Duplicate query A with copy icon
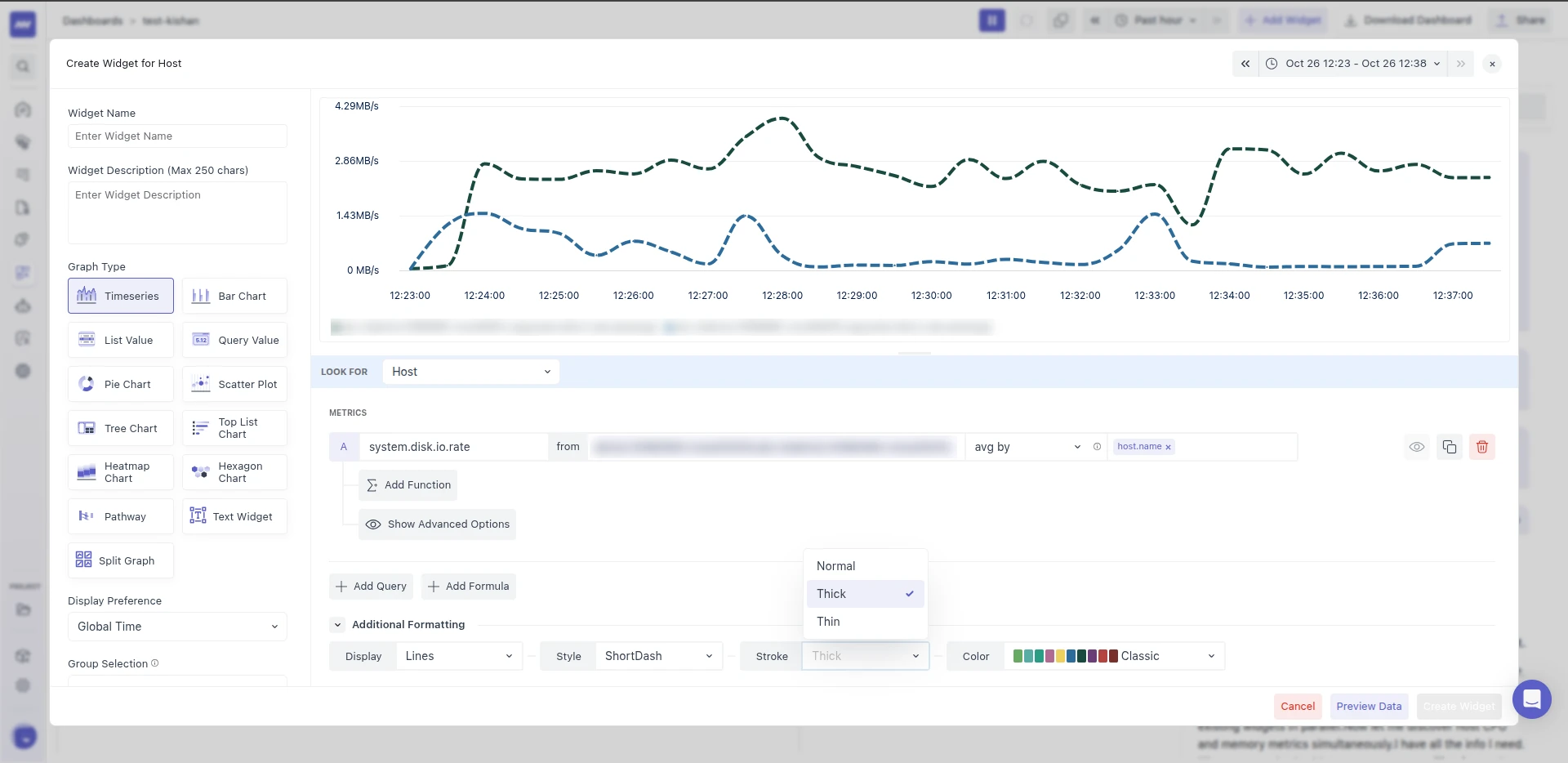This screenshot has height=763, width=1568. pyautogui.click(x=1450, y=447)
